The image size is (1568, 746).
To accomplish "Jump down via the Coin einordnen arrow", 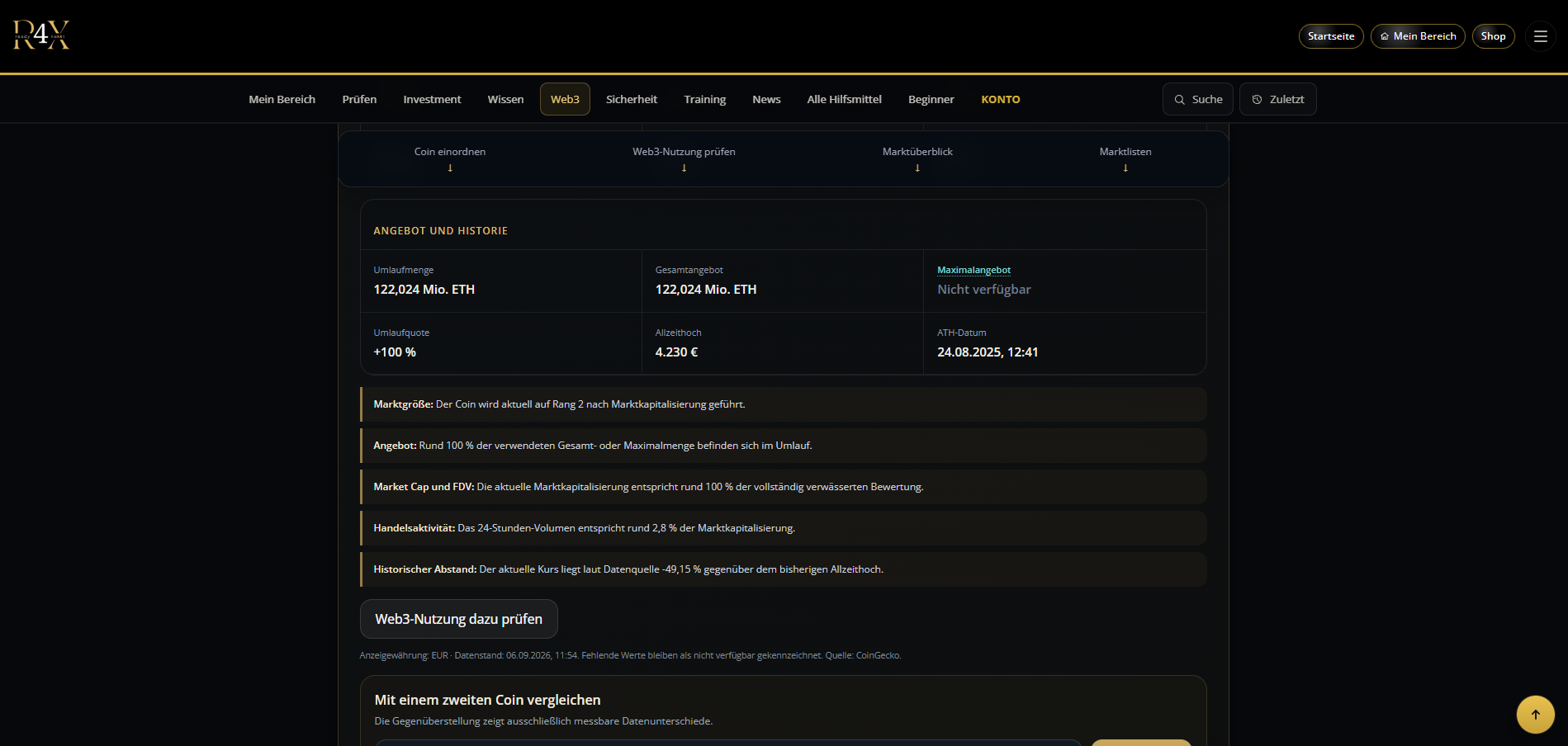I will coord(450,168).
